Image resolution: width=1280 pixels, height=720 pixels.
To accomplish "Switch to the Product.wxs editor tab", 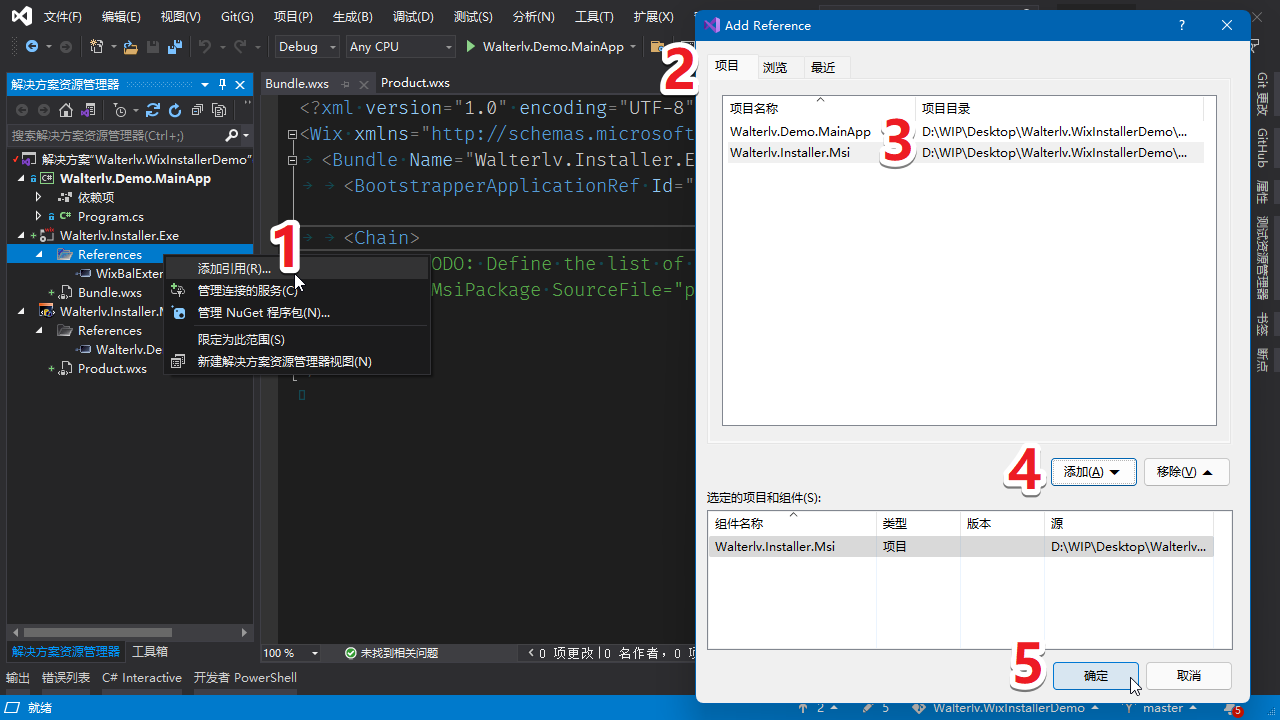I will [415, 83].
